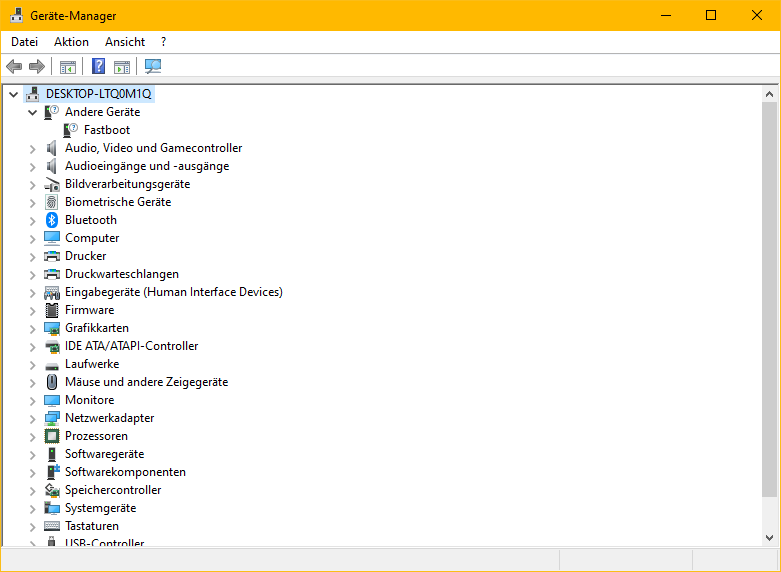Click the Forward arrow toolbar icon

(x=37, y=66)
